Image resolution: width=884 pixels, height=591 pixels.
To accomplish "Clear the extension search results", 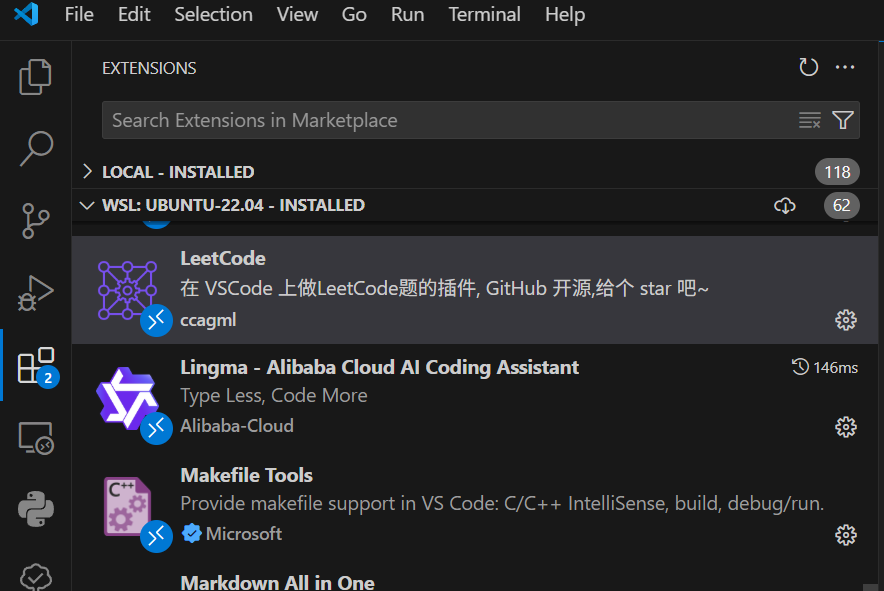I will (809, 120).
